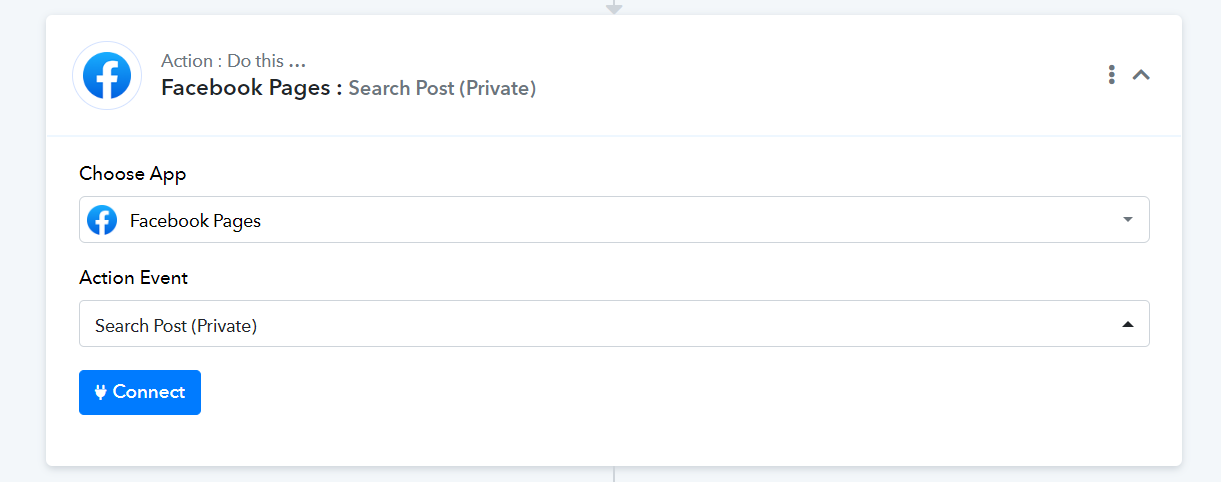Click the connector arrow above the action card
1221x482 pixels.
[614, 7]
